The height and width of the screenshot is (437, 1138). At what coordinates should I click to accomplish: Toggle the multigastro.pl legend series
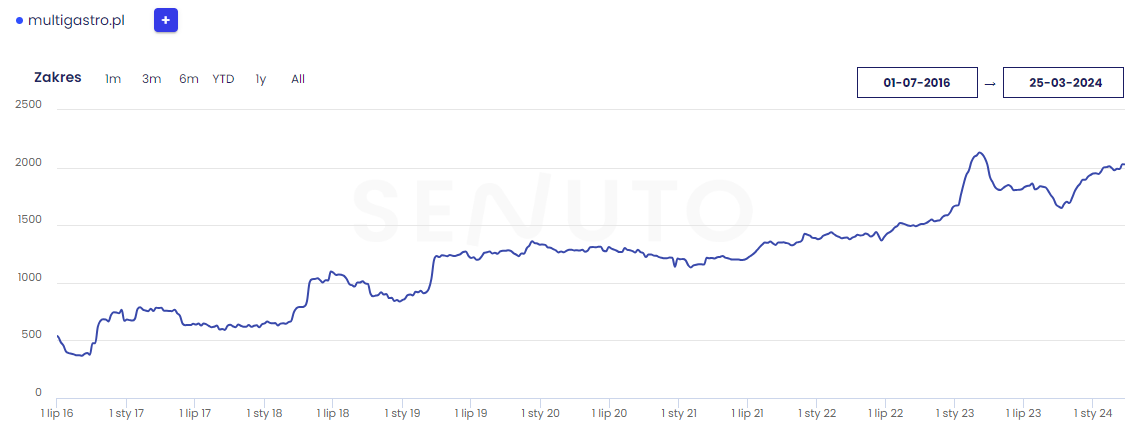(76, 20)
